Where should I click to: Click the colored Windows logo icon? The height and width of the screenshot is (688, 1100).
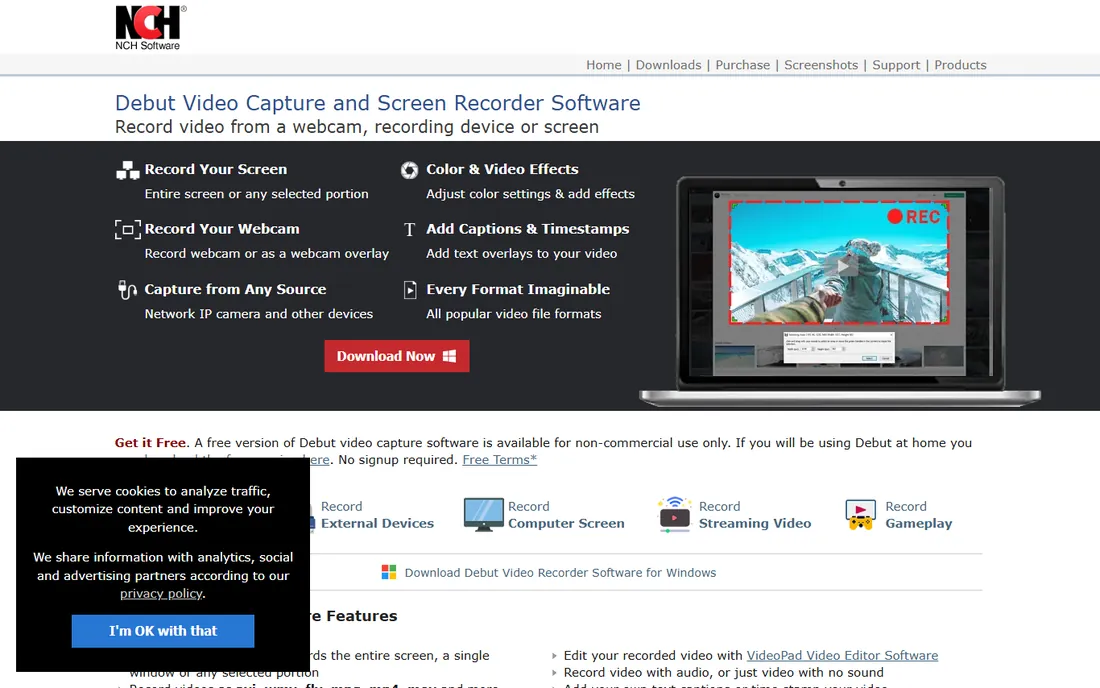389,572
